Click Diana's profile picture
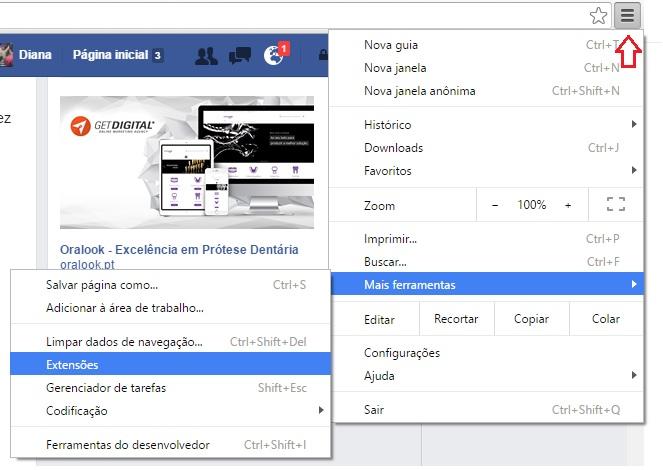 click(x=5, y=55)
